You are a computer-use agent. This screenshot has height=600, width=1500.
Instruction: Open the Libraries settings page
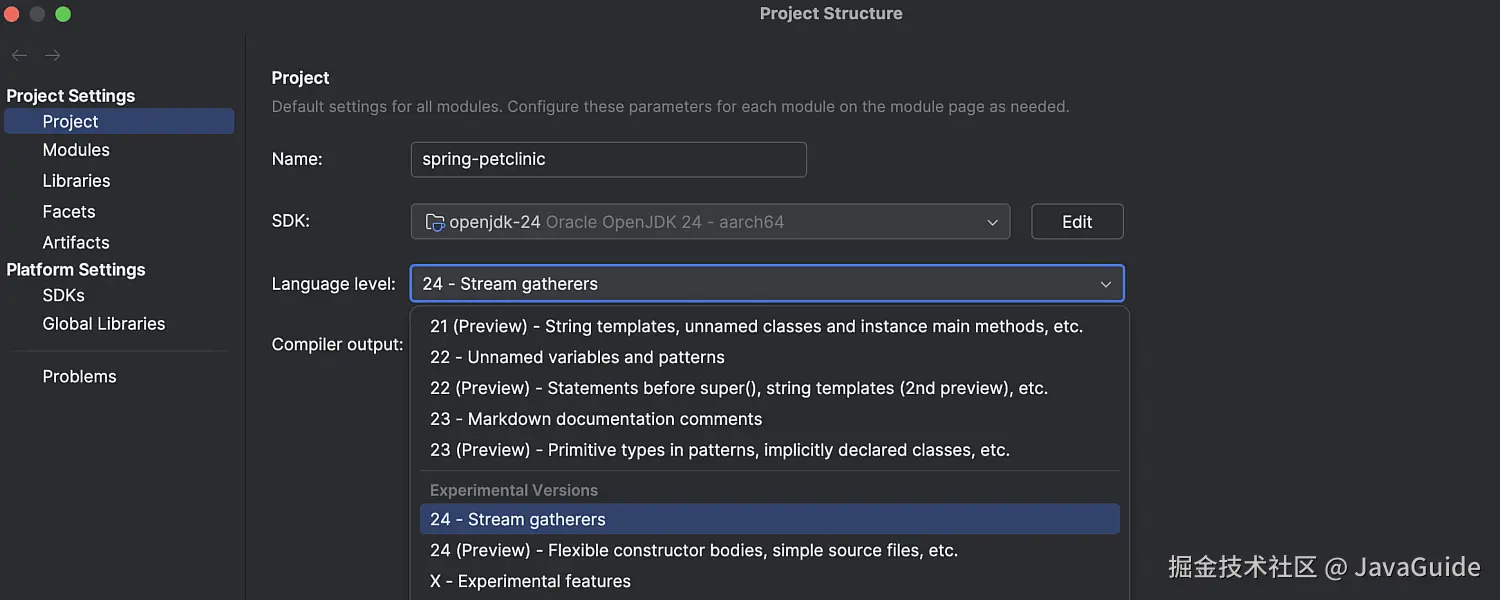[76, 181]
